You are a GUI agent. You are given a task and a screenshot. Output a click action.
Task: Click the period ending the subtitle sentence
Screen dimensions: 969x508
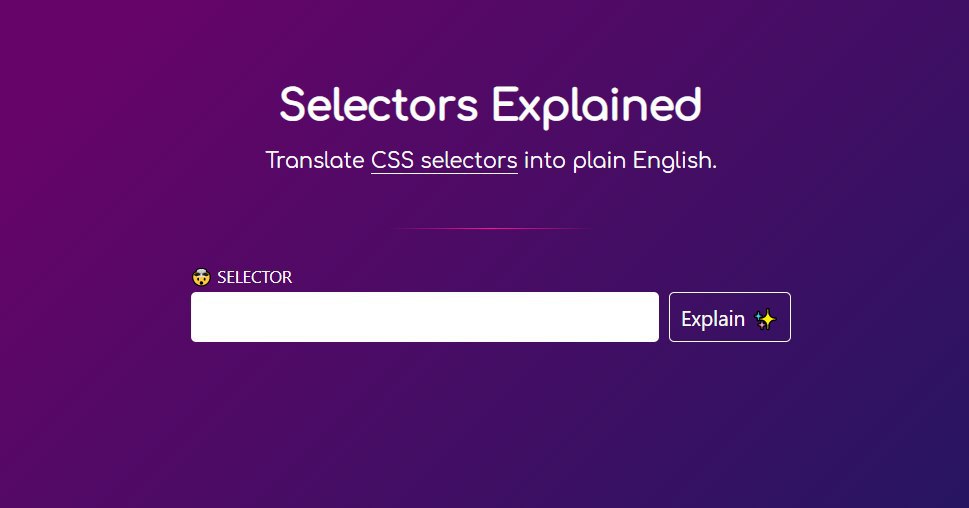(x=714, y=166)
